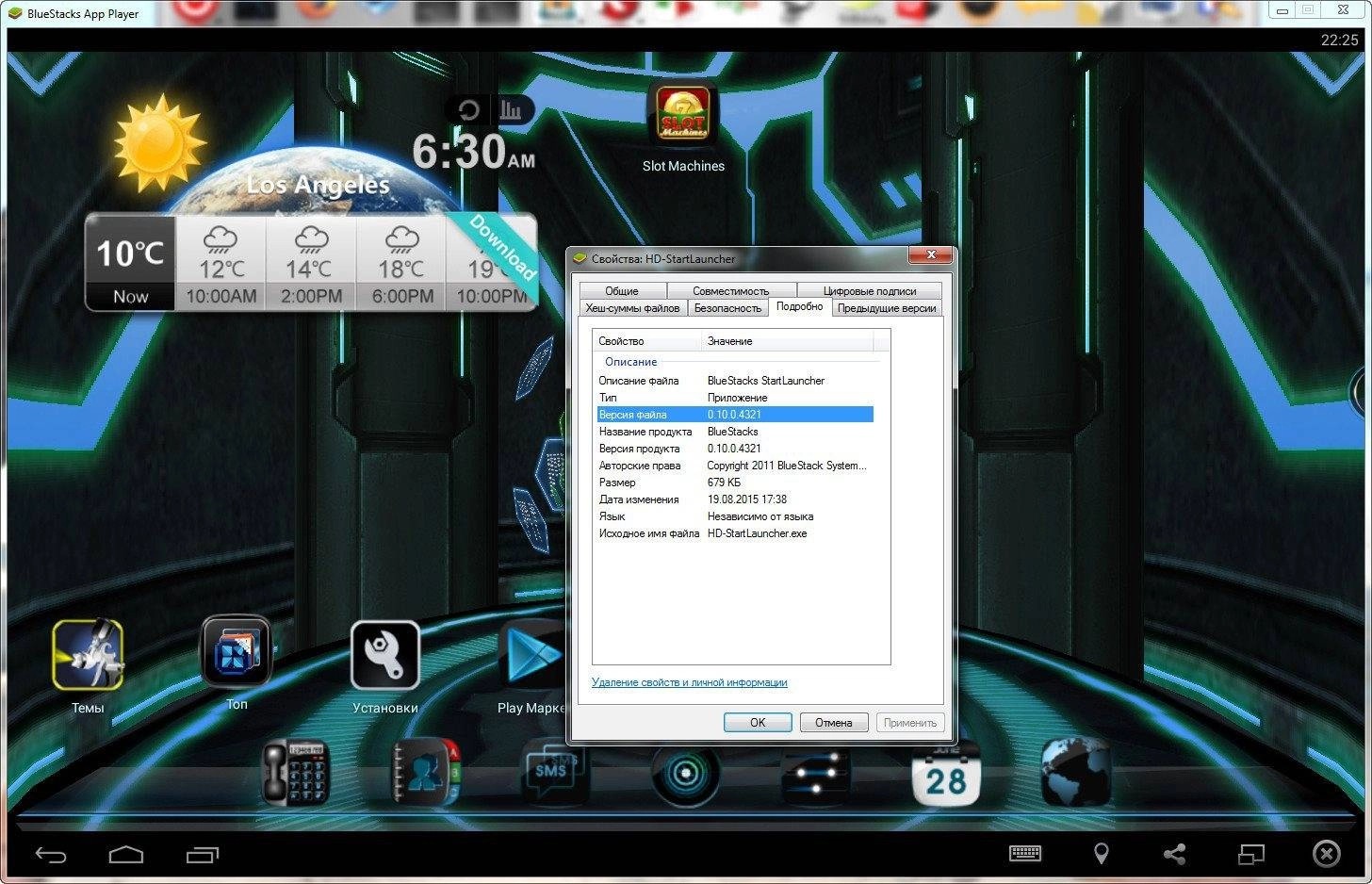Screen dimensions: 1372x884
Task: Toggle the BlueStacks keyboard icon
Action: 1025,853
